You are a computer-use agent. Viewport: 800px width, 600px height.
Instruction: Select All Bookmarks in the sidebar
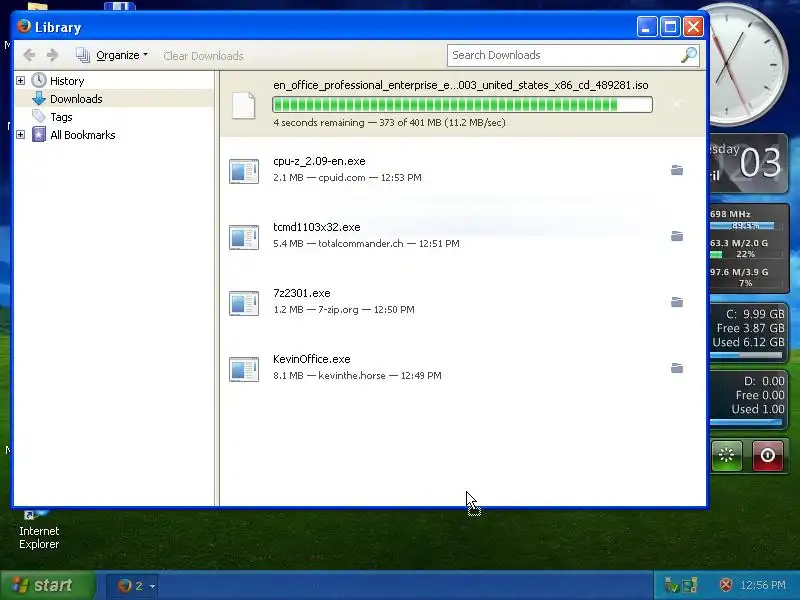pyautogui.click(x=83, y=135)
